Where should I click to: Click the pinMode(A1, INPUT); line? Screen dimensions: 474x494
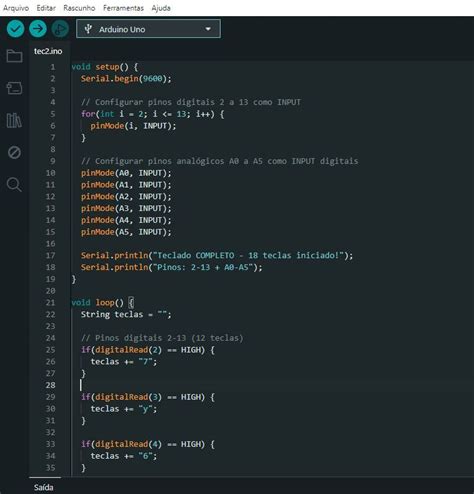[126, 185]
